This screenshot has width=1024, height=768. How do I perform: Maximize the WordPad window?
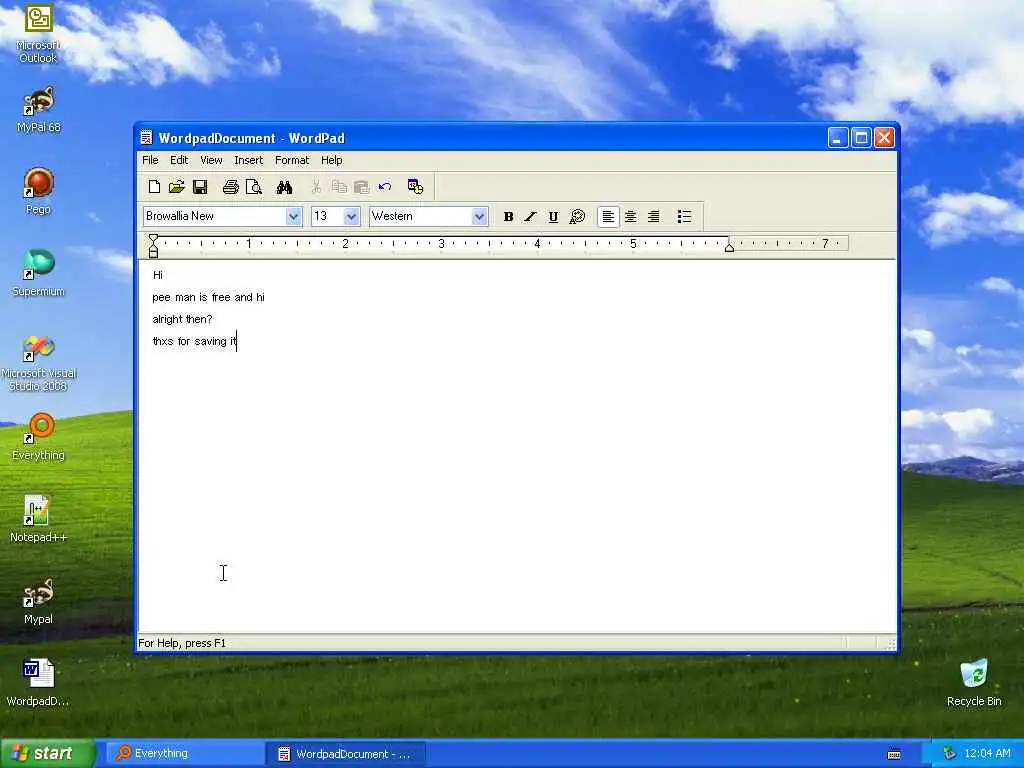click(x=861, y=138)
